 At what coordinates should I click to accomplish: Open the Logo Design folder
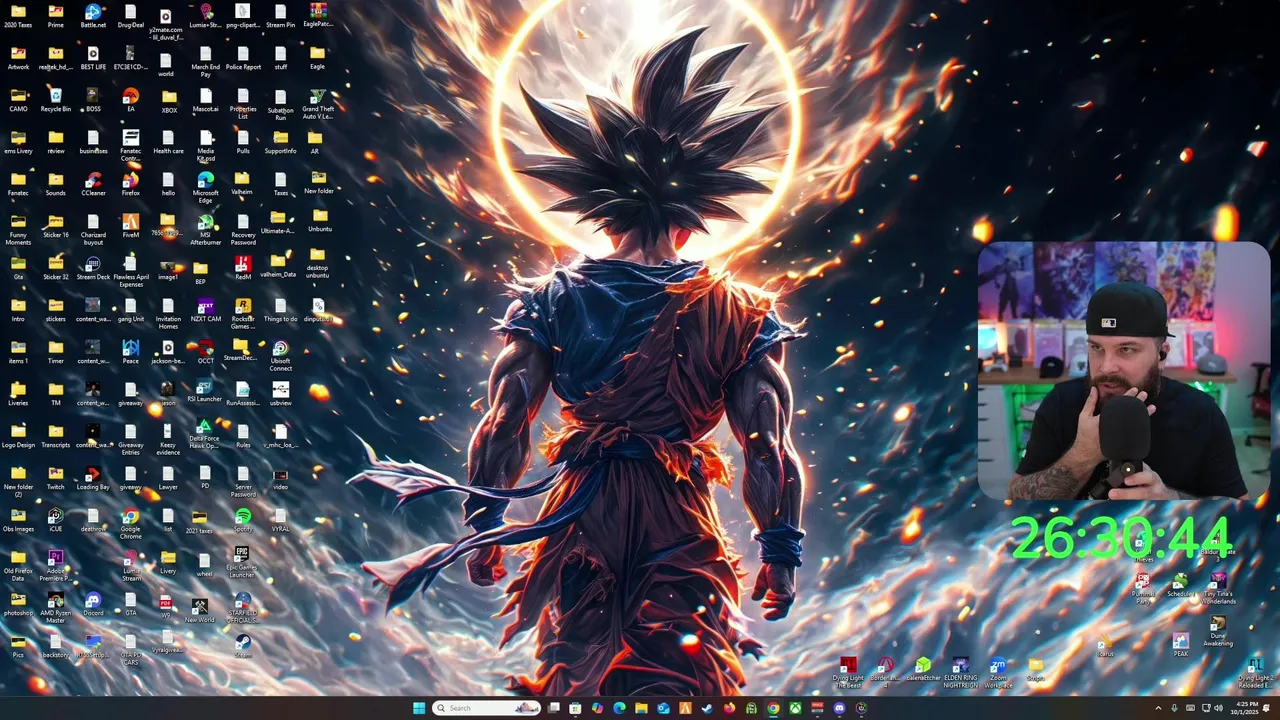(18, 435)
